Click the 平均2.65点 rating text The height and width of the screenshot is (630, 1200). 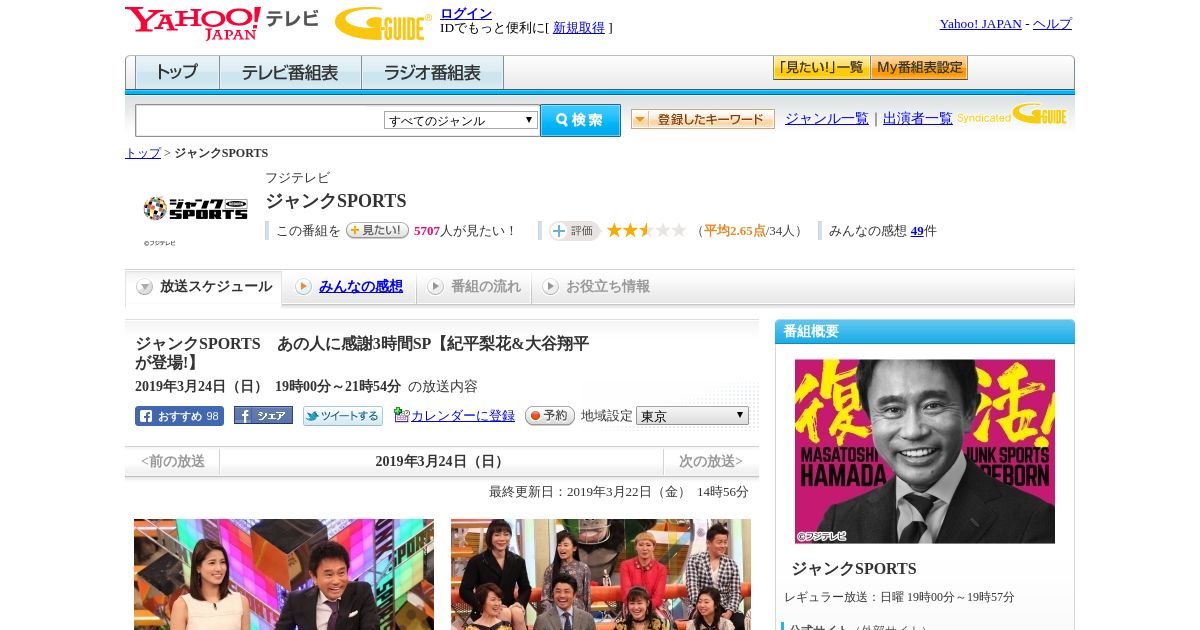[735, 231]
